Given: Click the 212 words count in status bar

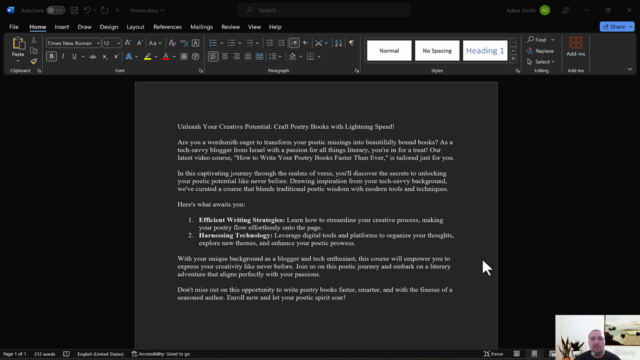Looking at the screenshot, I should [x=44, y=354].
